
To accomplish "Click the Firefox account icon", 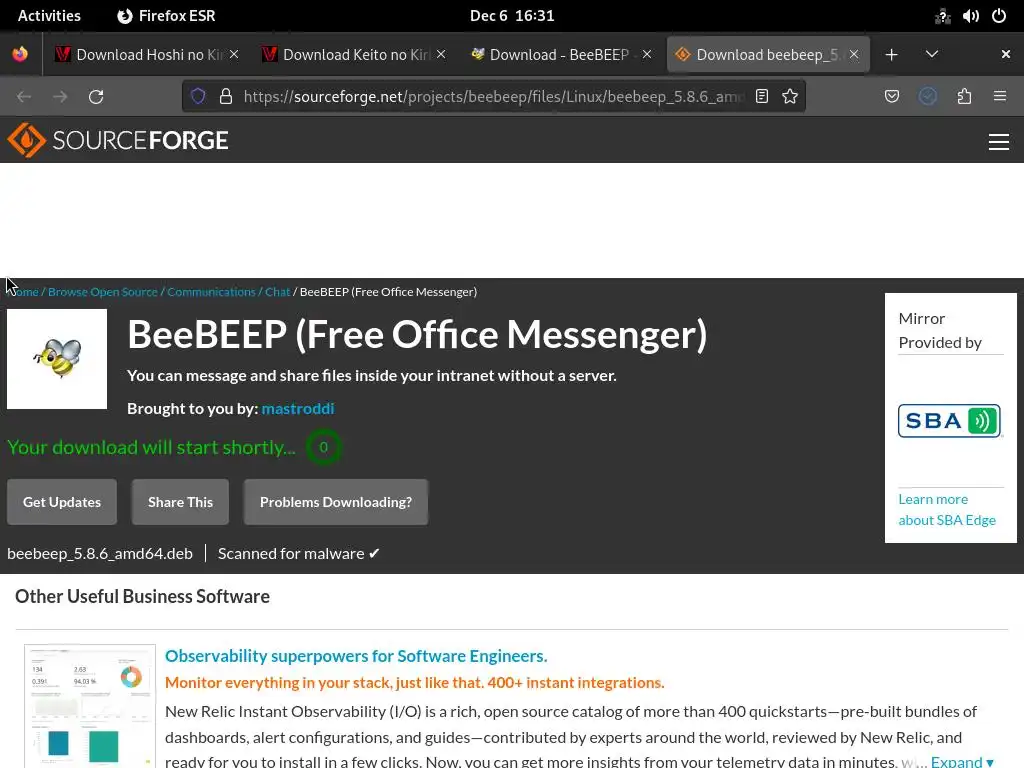I will [x=928, y=97].
